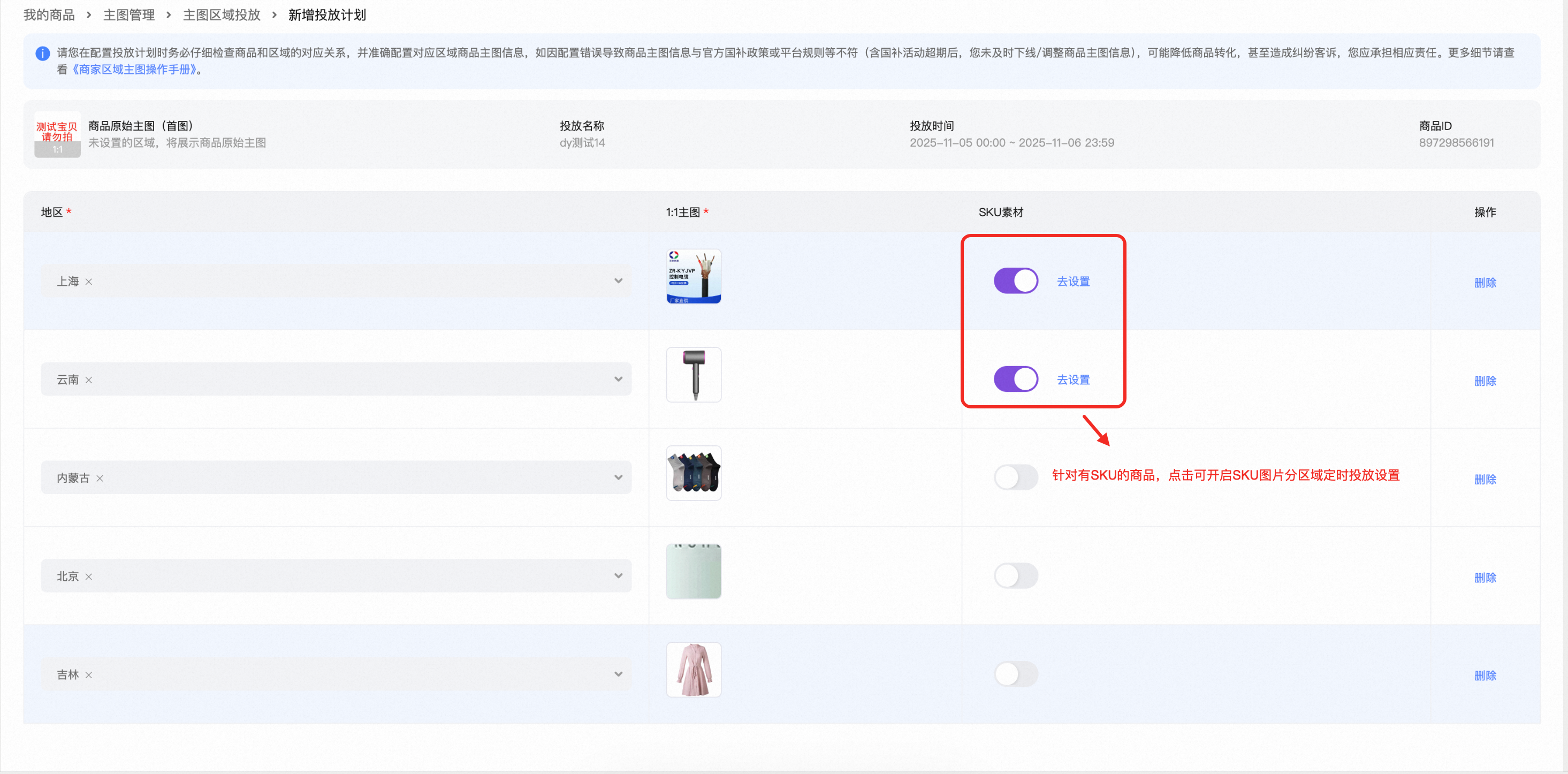Remove the 内蒙古 region tag
1568x774 pixels.
click(100, 478)
